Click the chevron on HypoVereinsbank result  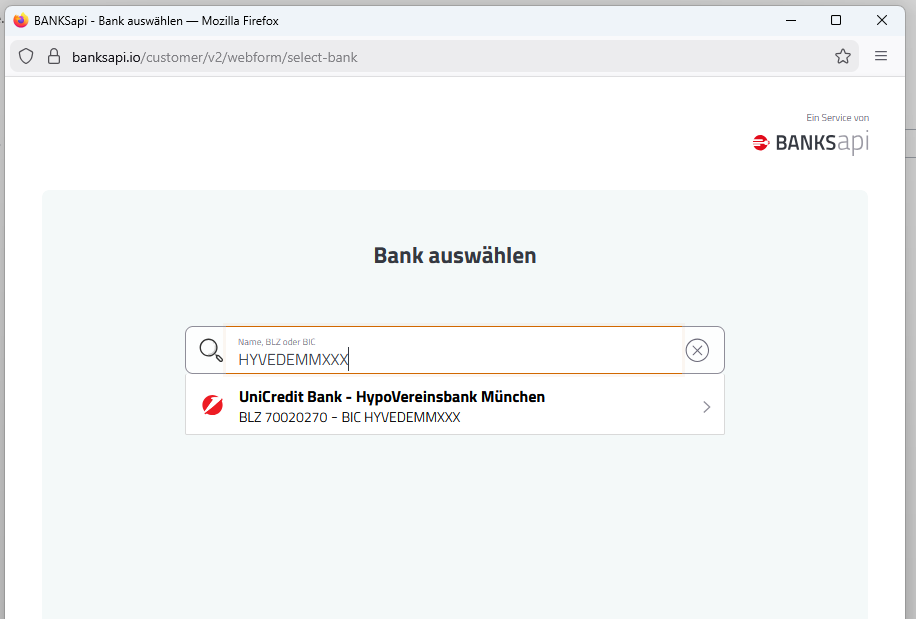click(706, 407)
